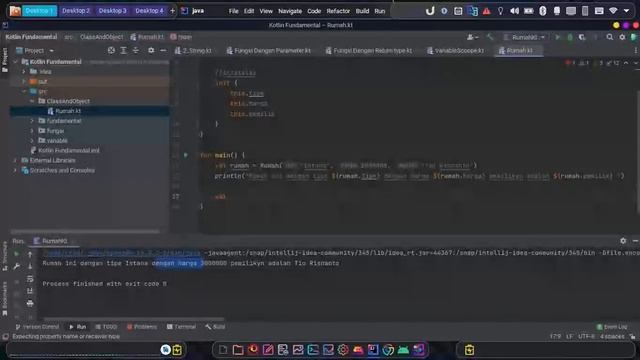Screen dimensions: 640x360
Task: Collapse the src folder
Action: tap(24, 91)
